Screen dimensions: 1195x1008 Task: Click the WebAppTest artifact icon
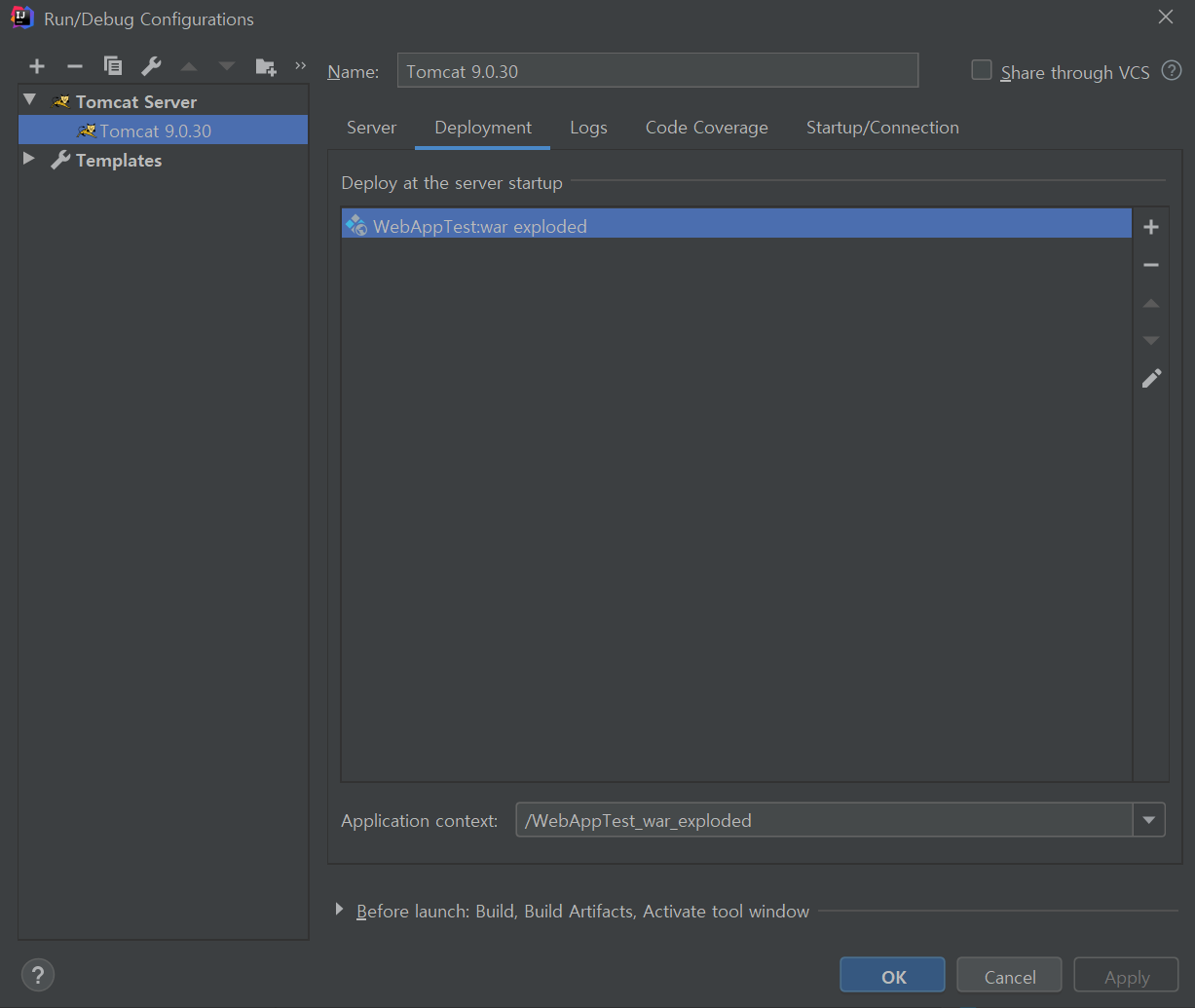[356, 226]
